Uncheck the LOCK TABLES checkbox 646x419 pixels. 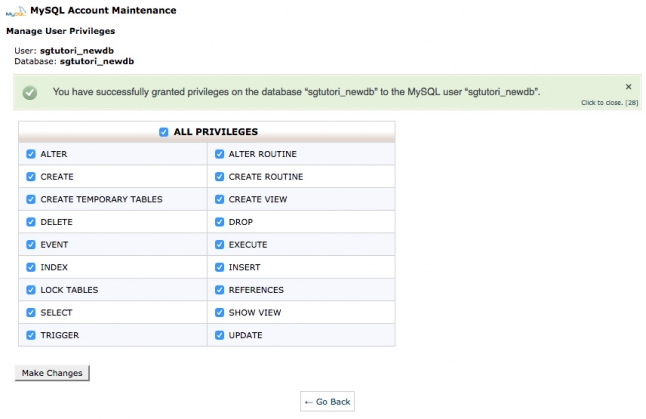(x=30, y=290)
